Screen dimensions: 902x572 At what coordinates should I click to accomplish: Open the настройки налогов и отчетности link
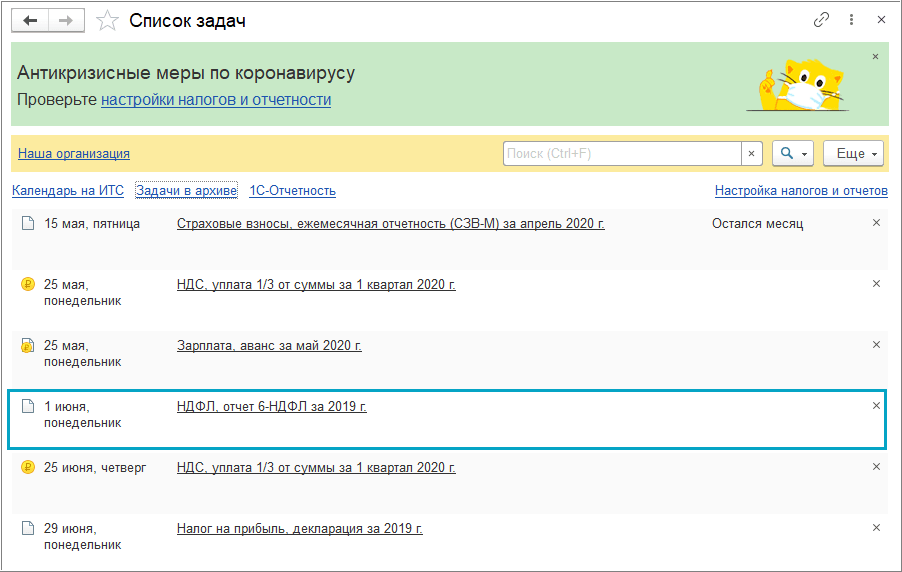216,100
